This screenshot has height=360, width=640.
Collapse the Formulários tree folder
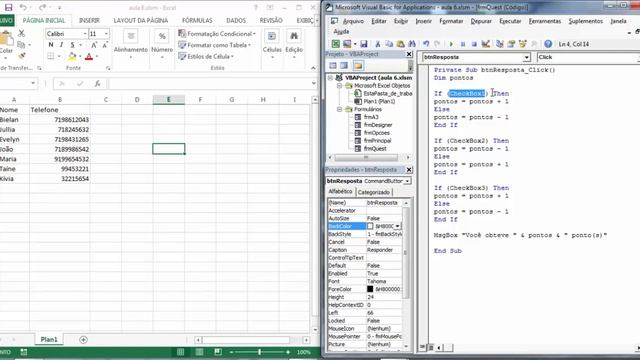(x=339, y=109)
